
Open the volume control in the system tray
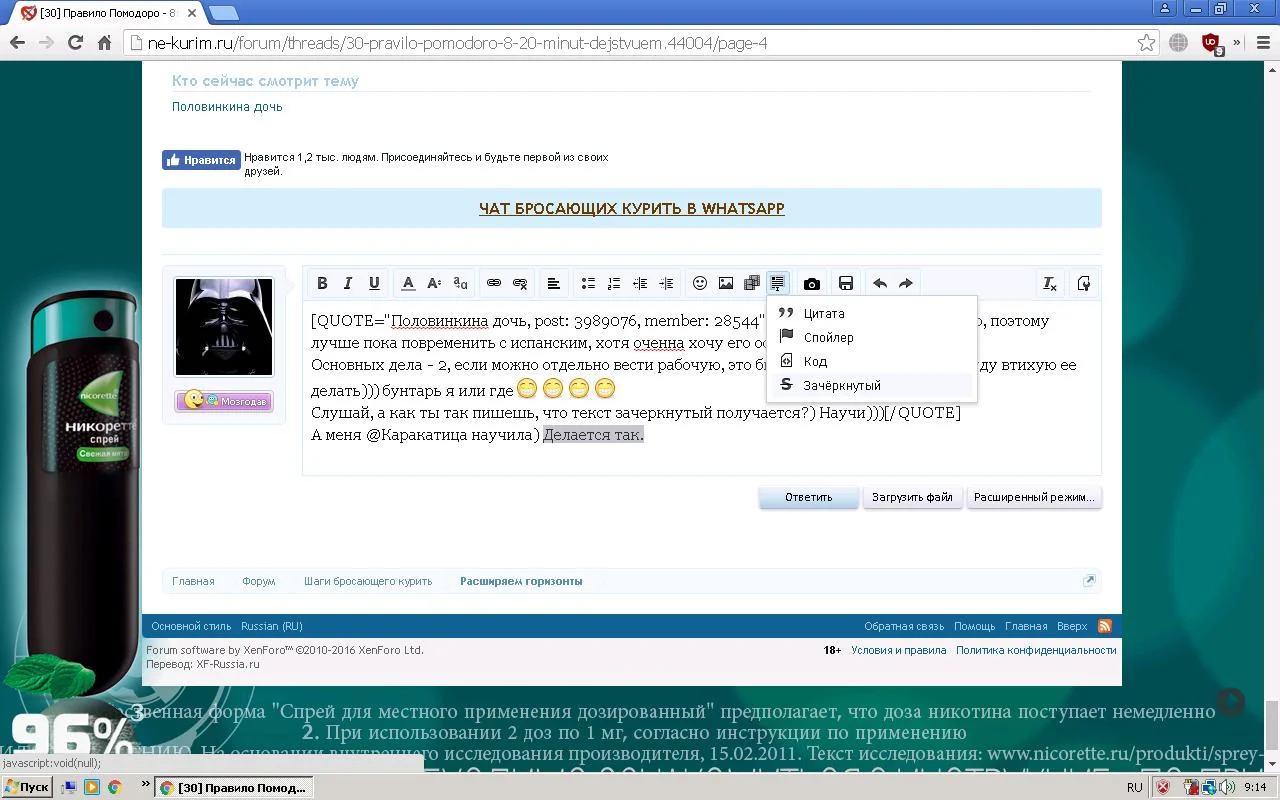[x=1227, y=787]
